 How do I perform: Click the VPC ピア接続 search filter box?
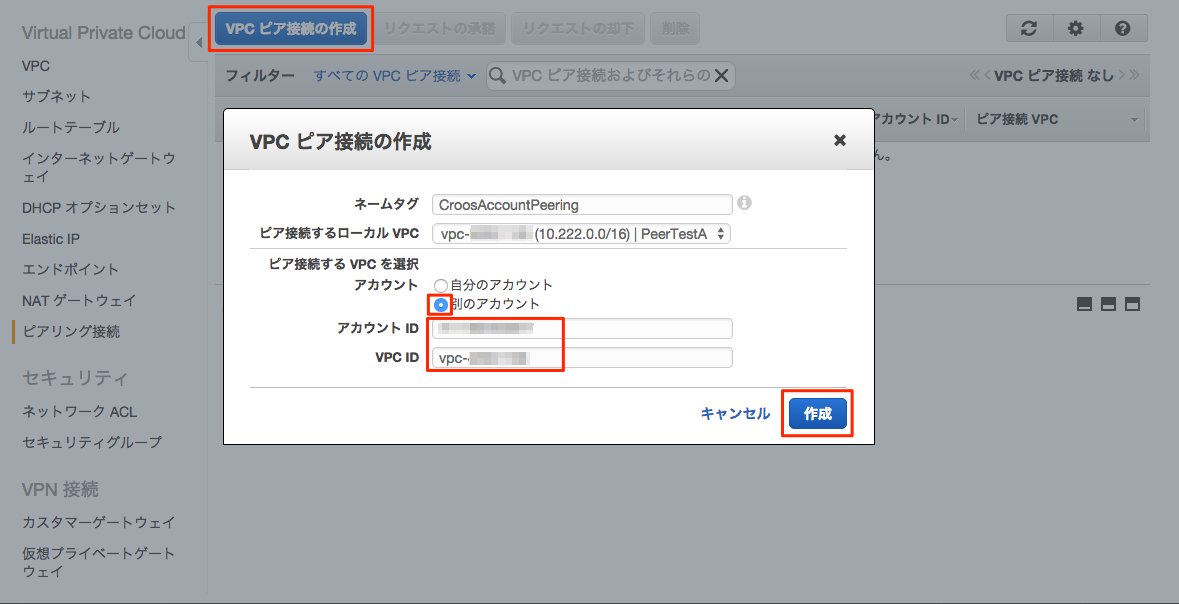click(x=611, y=75)
